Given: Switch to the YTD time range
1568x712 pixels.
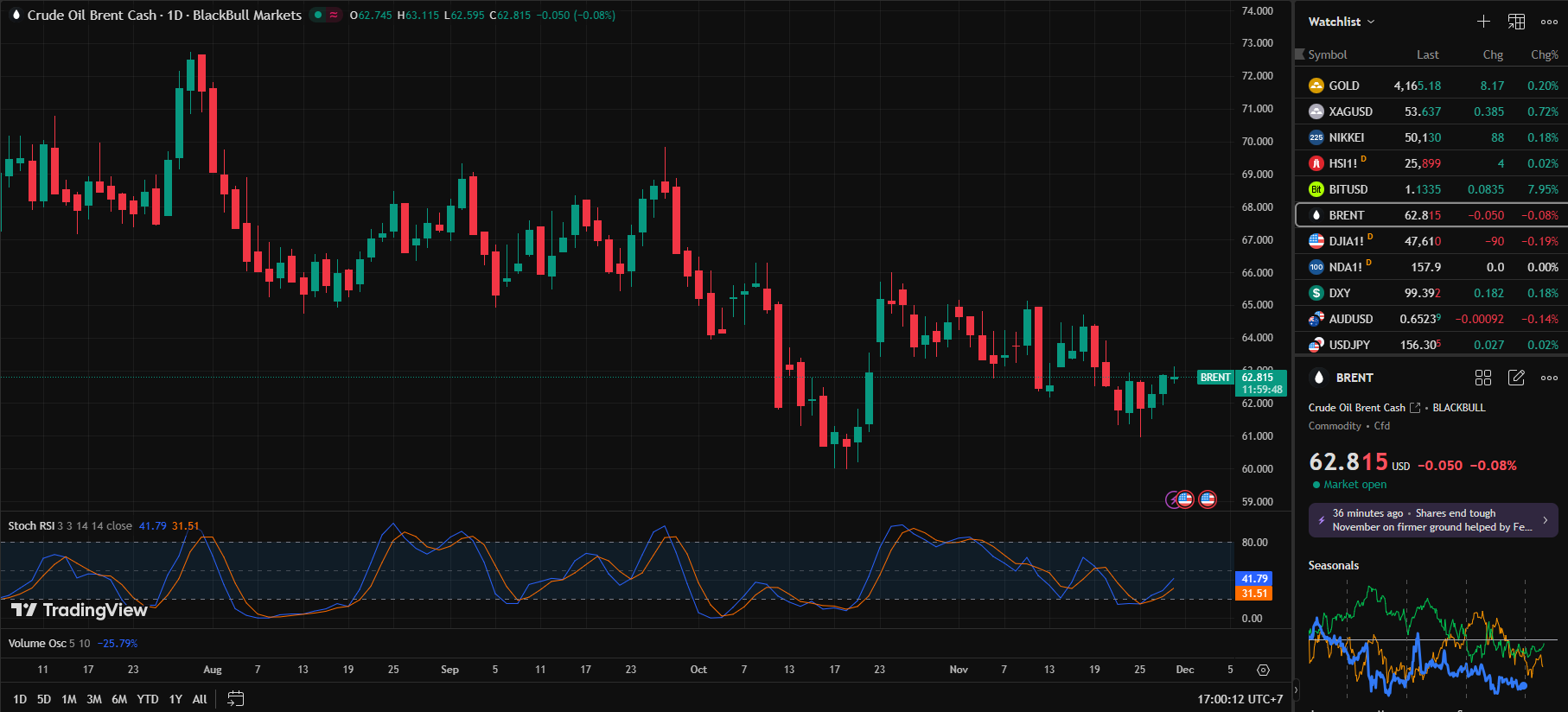Looking at the screenshot, I should coord(148,699).
